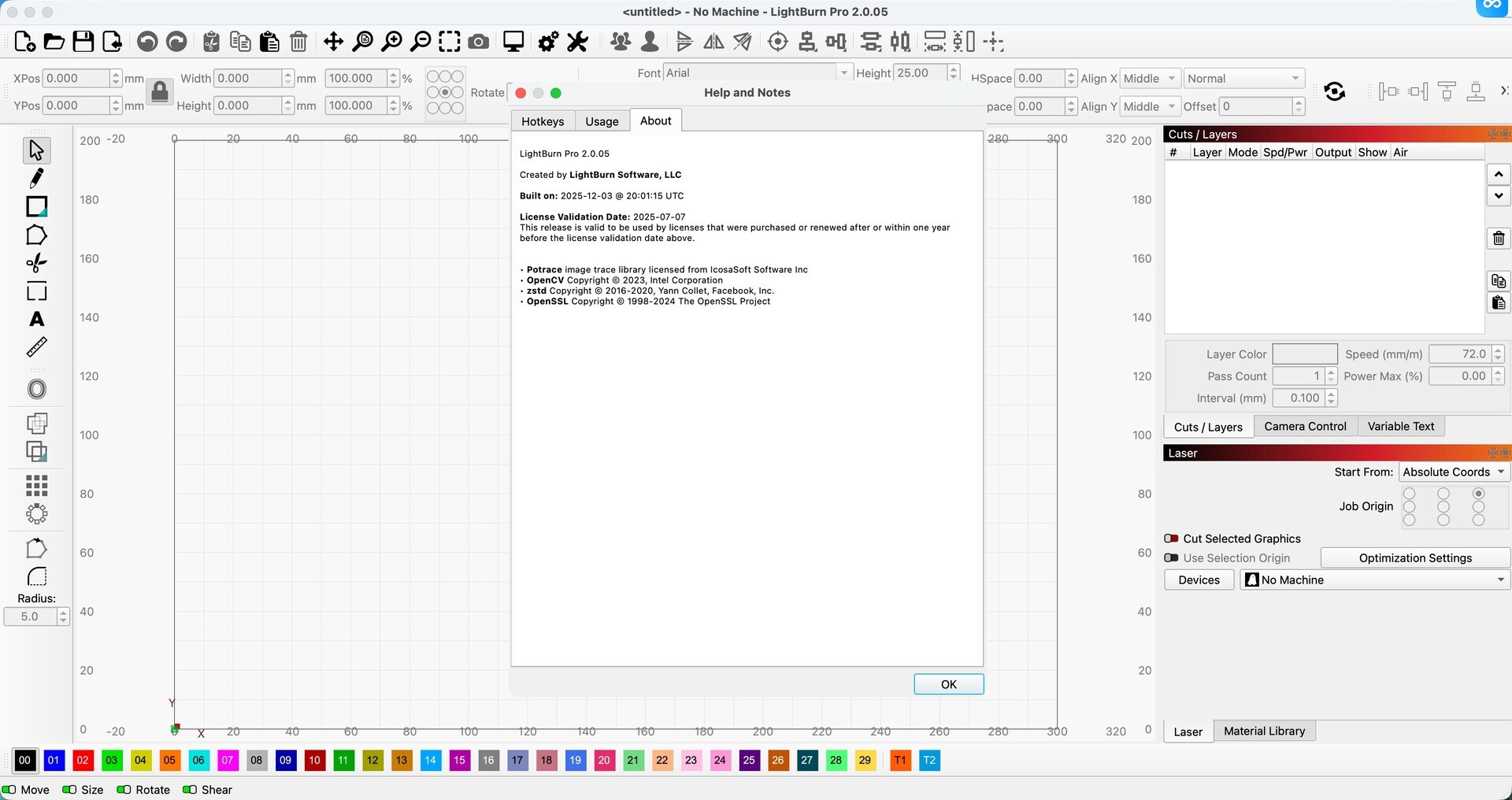Select the bottom-center Job Origin radio
This screenshot has height=800, width=1512.
[1443, 520]
